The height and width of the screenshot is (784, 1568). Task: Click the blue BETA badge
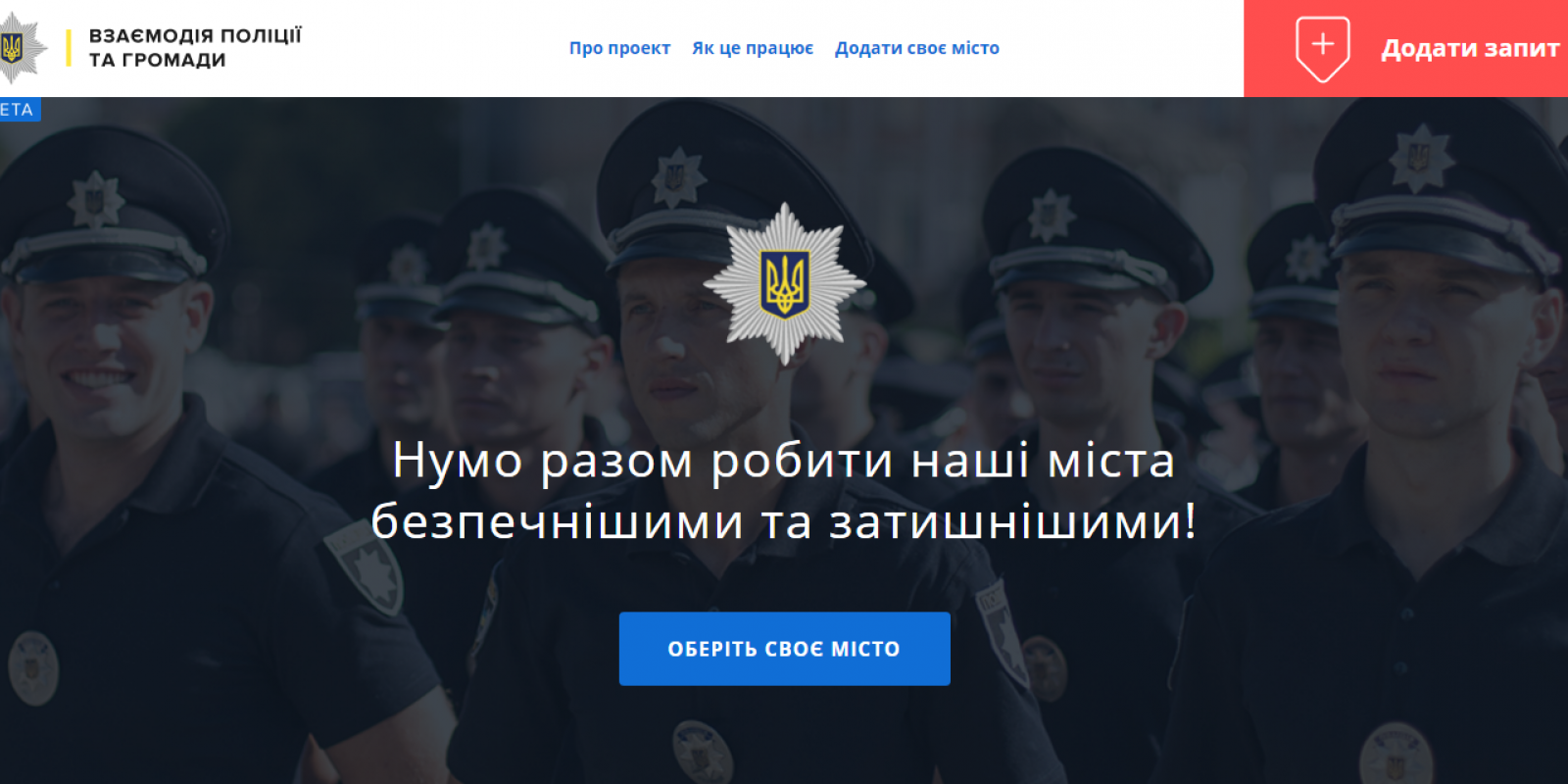[x=19, y=109]
